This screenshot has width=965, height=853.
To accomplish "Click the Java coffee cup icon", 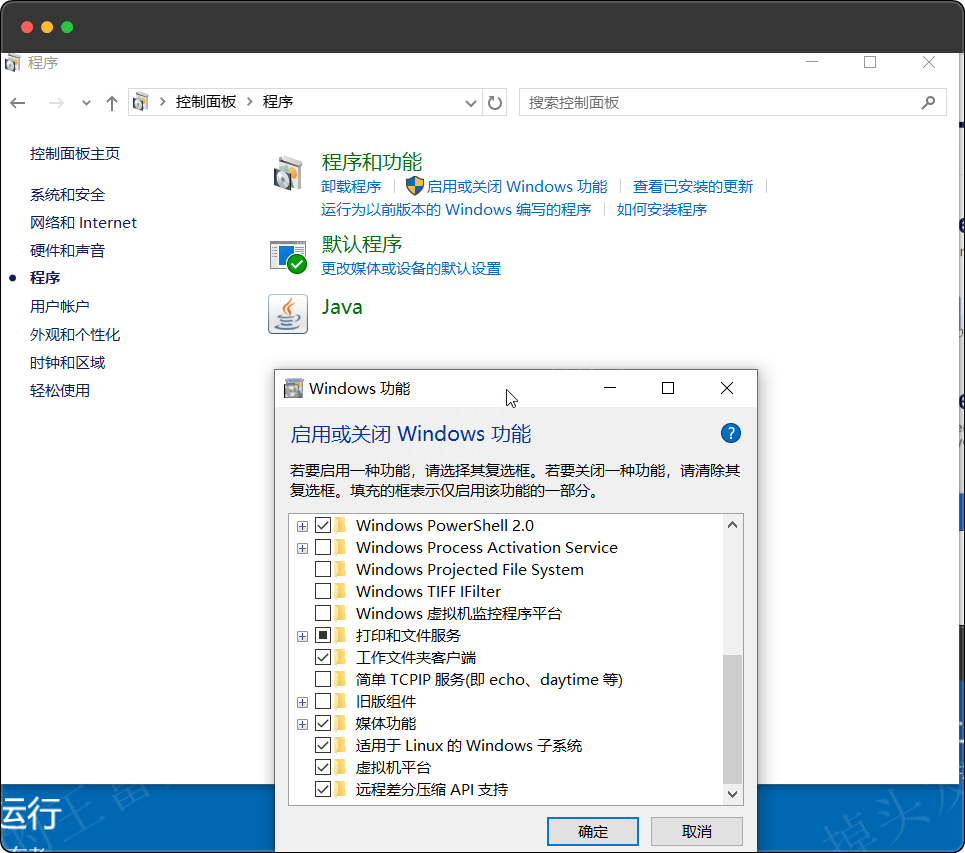I will click(x=287, y=314).
